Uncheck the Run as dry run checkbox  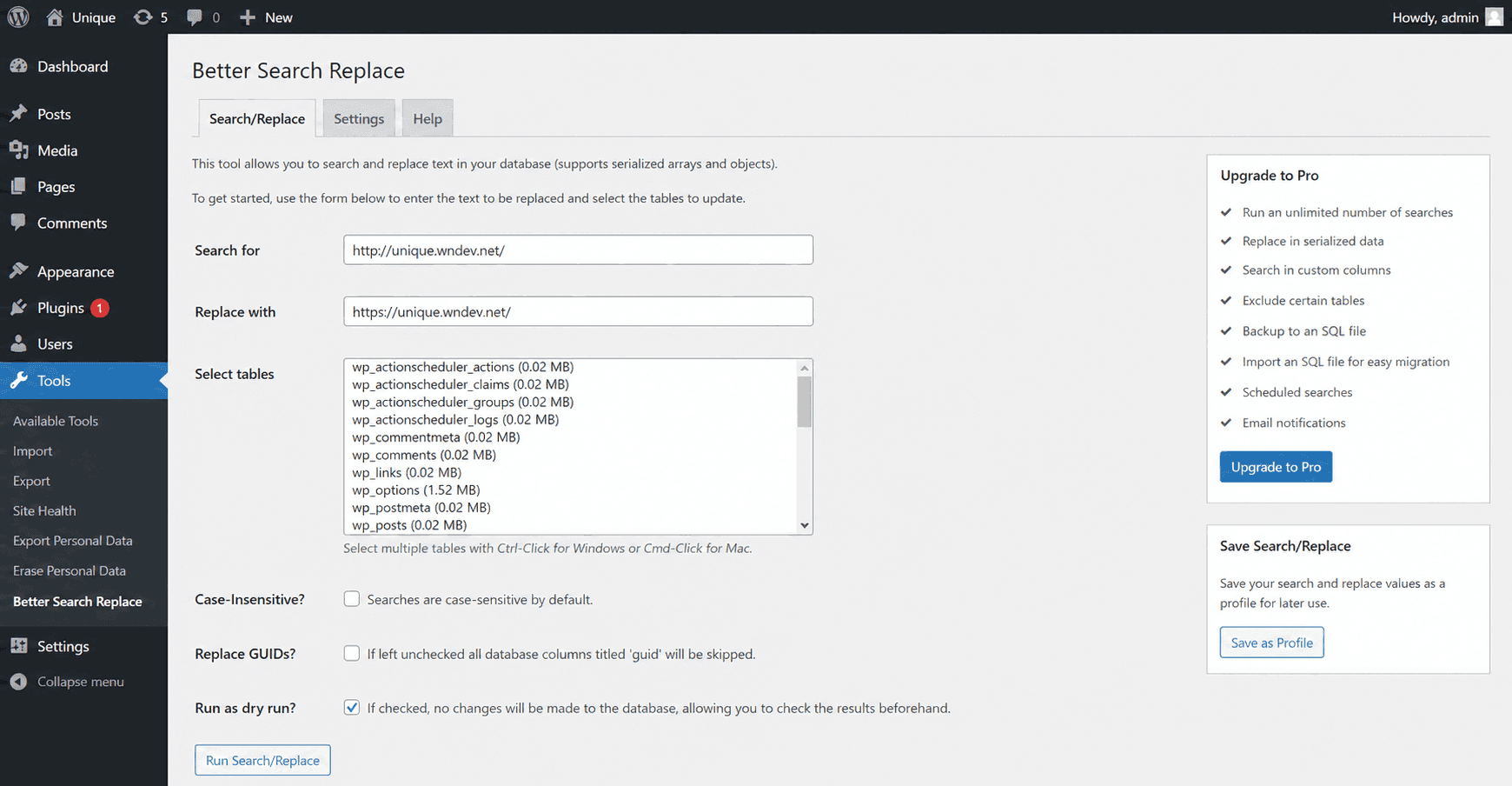(352, 708)
